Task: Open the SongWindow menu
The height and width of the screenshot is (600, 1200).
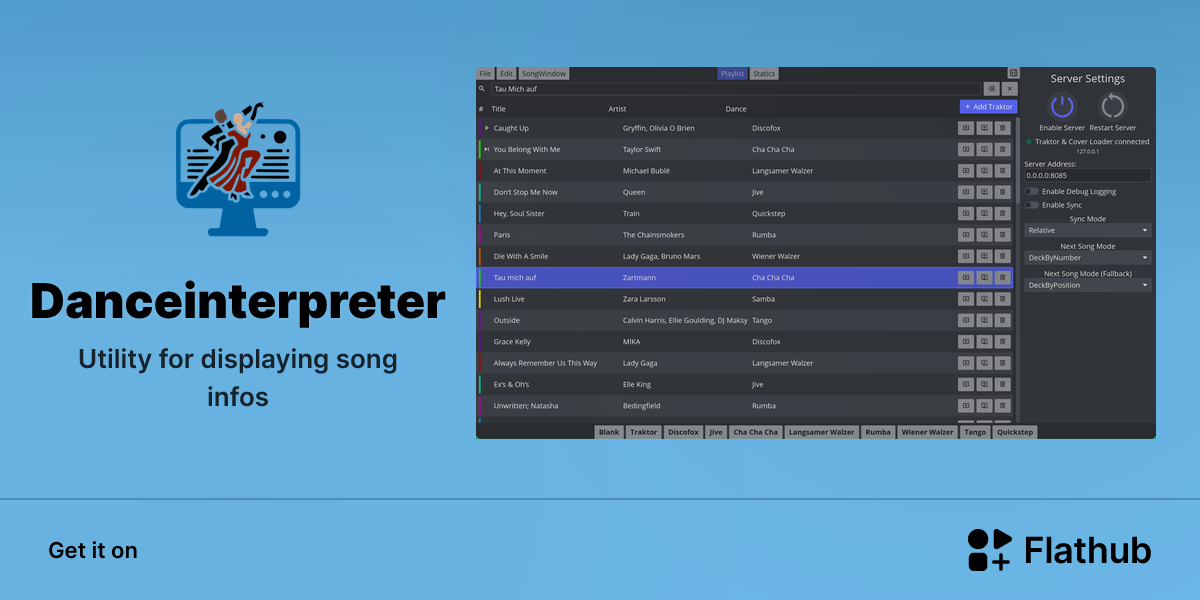Action: point(544,73)
